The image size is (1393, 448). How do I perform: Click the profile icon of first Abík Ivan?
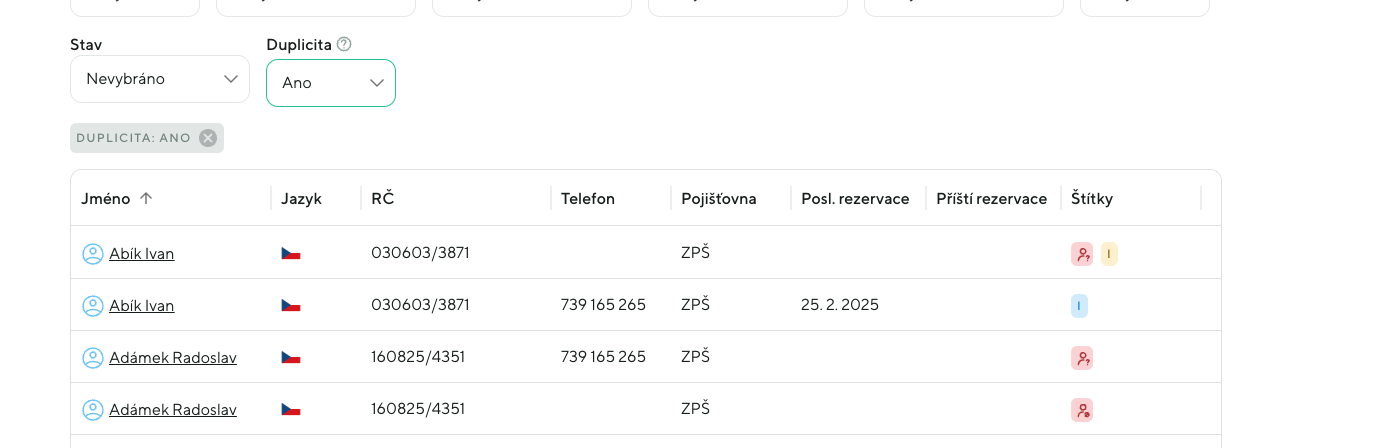coord(93,254)
